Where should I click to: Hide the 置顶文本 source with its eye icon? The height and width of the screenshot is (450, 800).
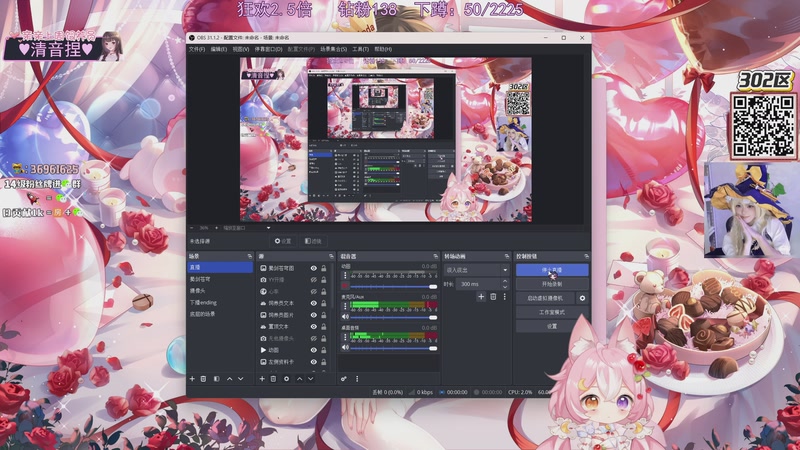click(314, 327)
